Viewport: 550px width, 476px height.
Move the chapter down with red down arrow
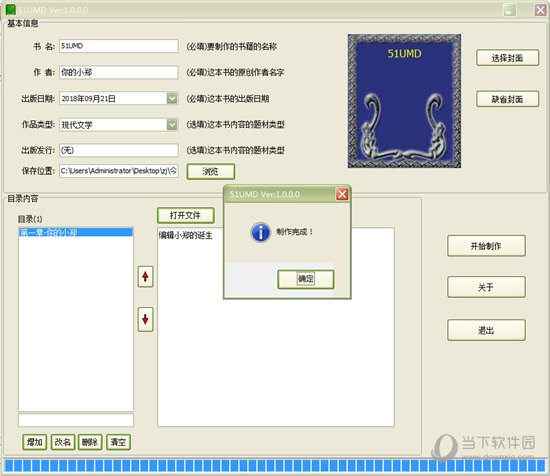coord(145,319)
